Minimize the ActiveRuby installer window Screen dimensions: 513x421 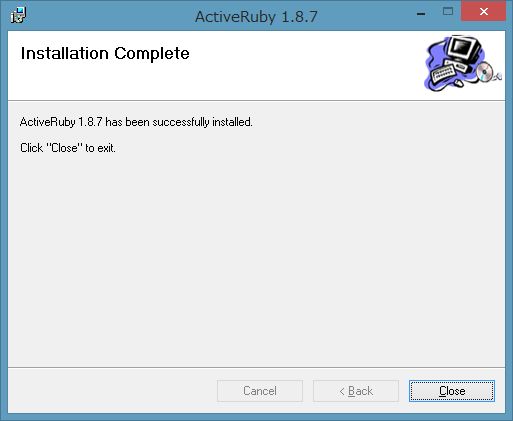pos(421,14)
